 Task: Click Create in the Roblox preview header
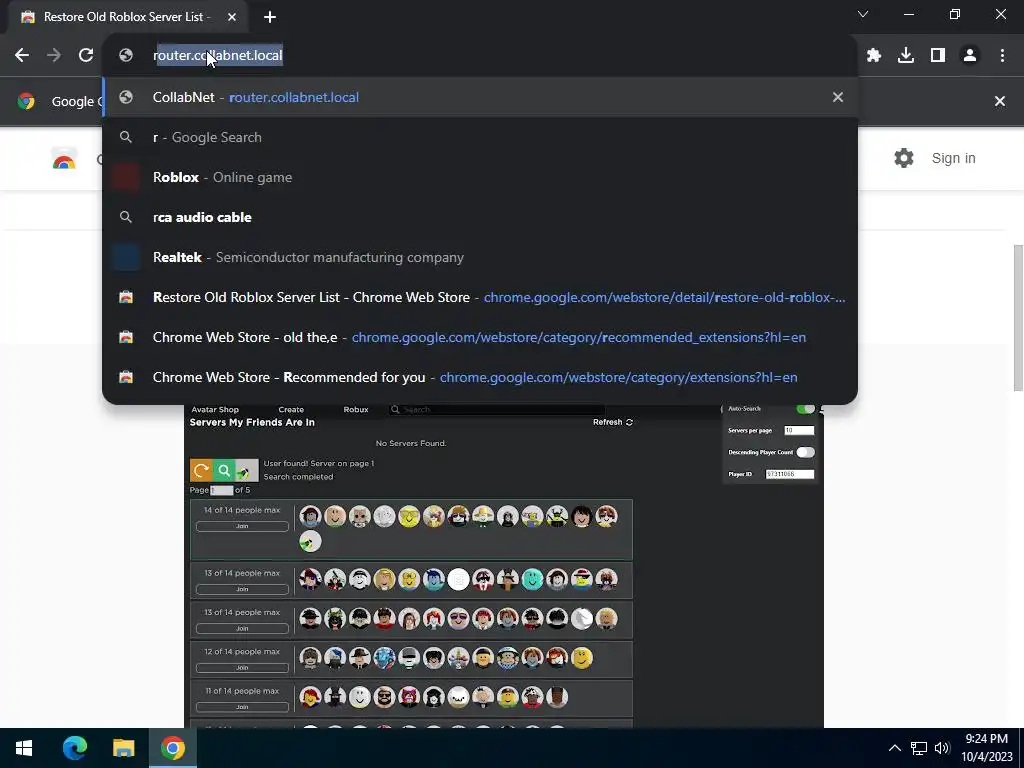click(x=291, y=409)
